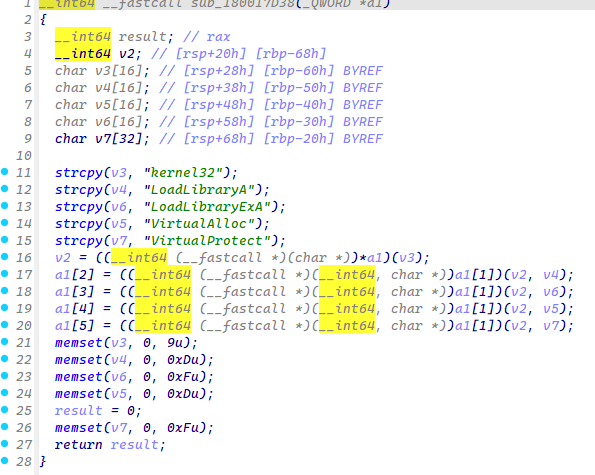The height and width of the screenshot is (475, 595).
Task: Click the 0xFu constant on line 26
Action: click(183, 428)
